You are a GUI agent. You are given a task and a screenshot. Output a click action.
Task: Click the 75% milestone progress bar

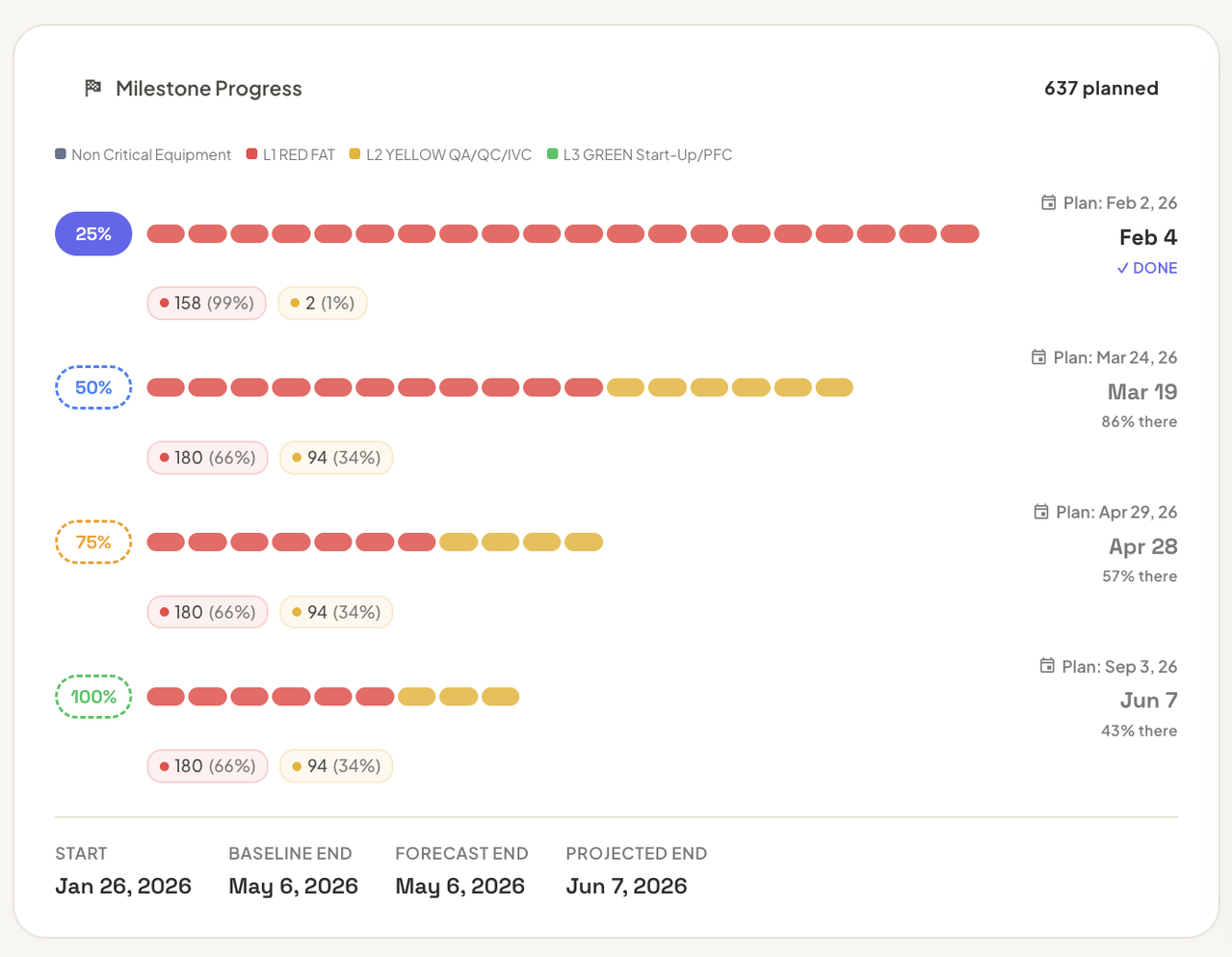pos(375,542)
